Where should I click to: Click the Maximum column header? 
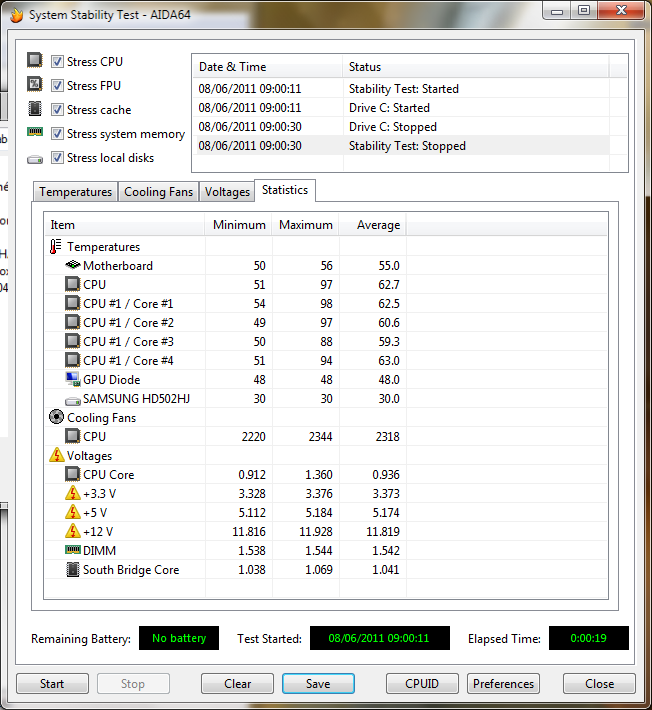coord(306,225)
